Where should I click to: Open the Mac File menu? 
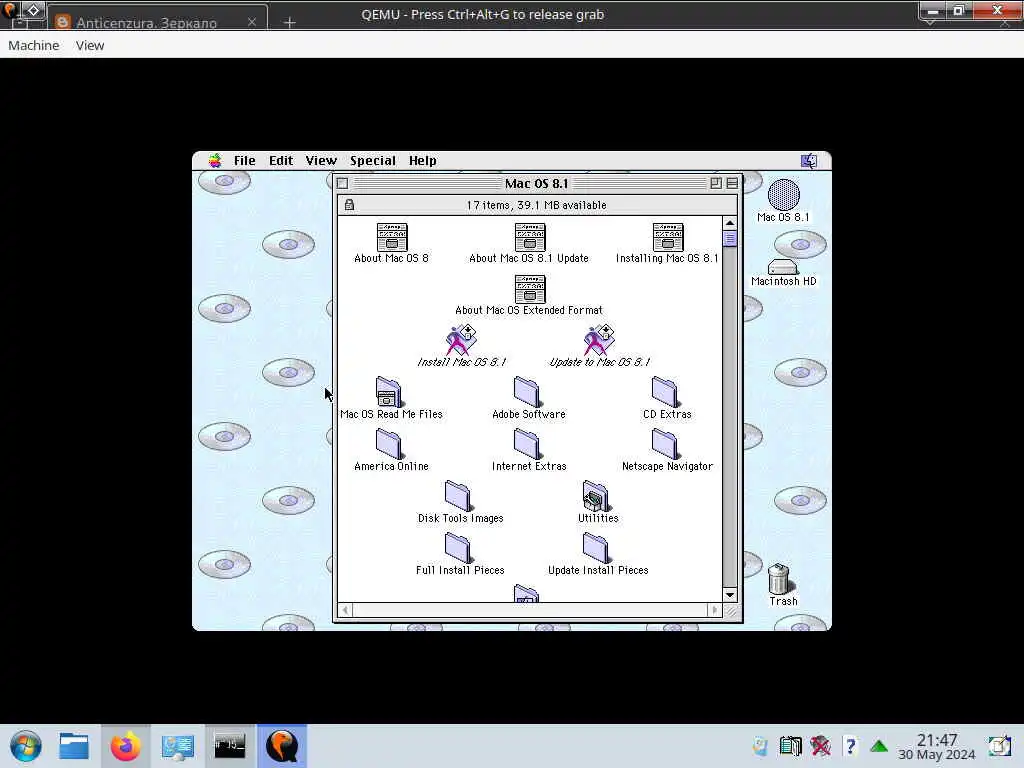coord(245,161)
